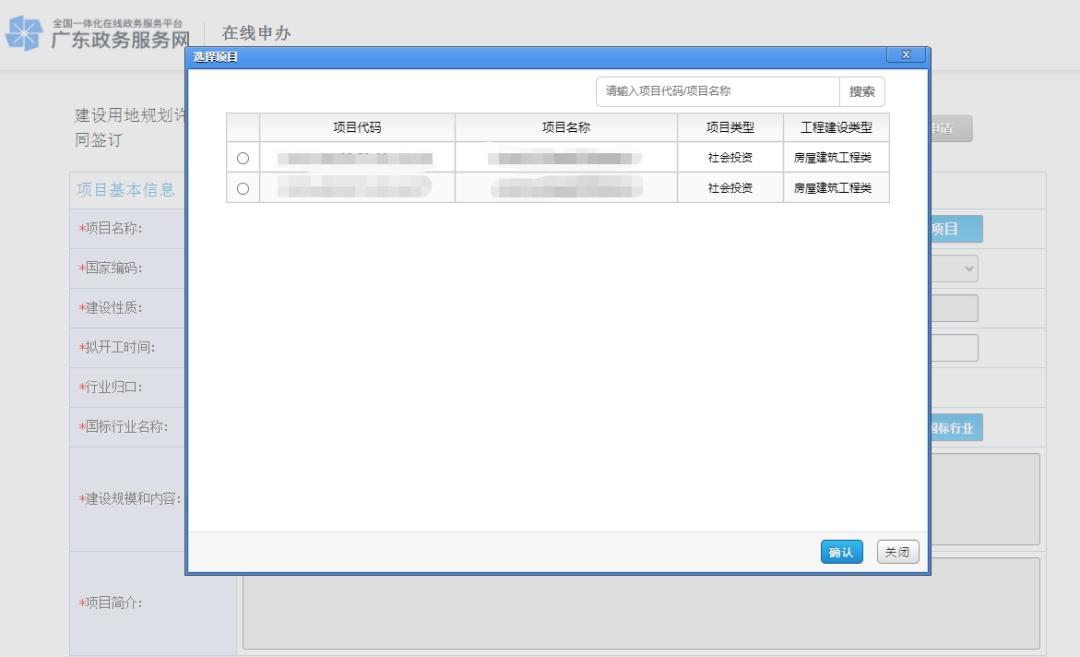
Task: Open the 国家编码 dropdown arrow
Action: (x=968, y=269)
